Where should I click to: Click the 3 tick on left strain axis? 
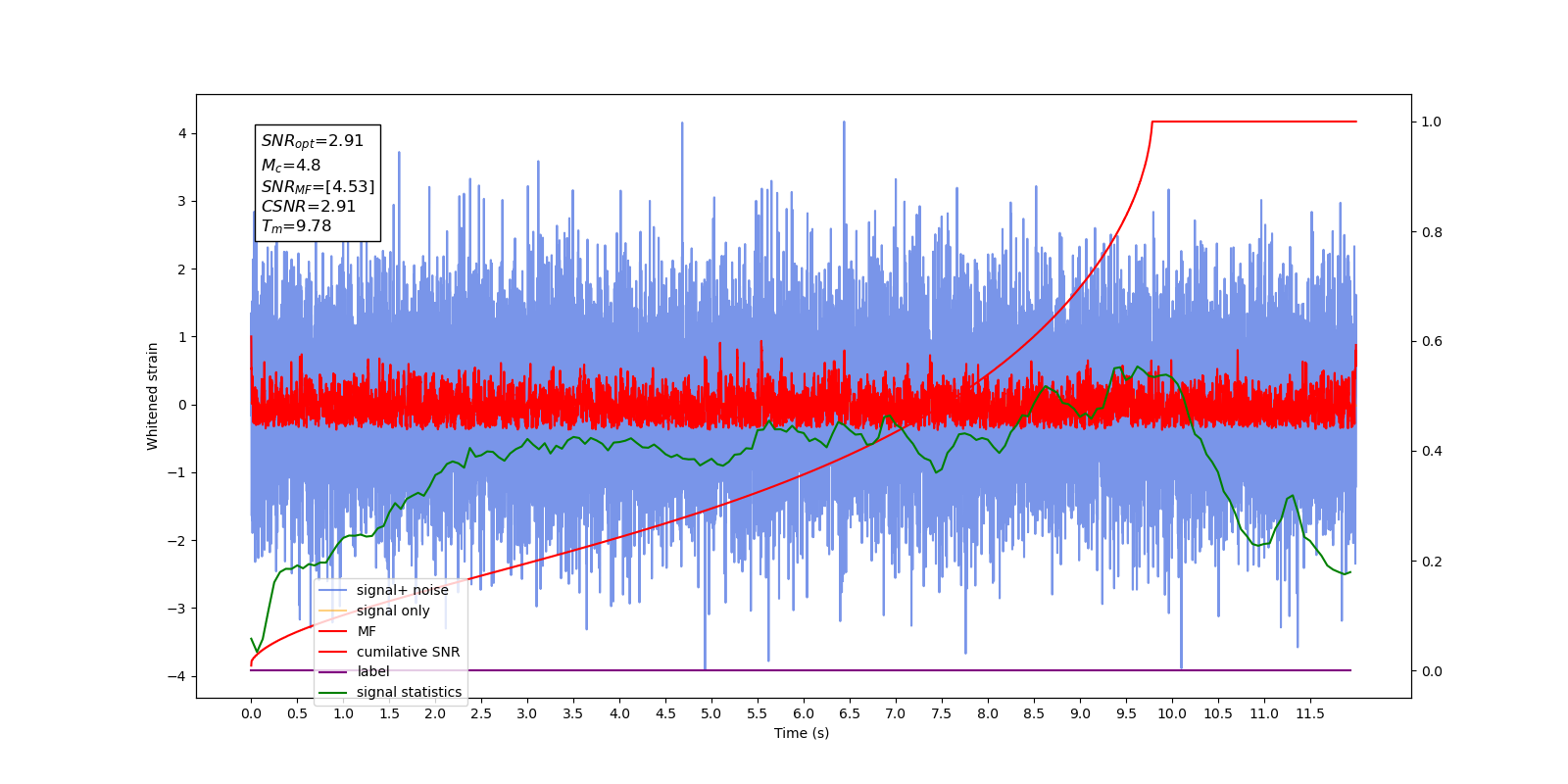[182, 201]
